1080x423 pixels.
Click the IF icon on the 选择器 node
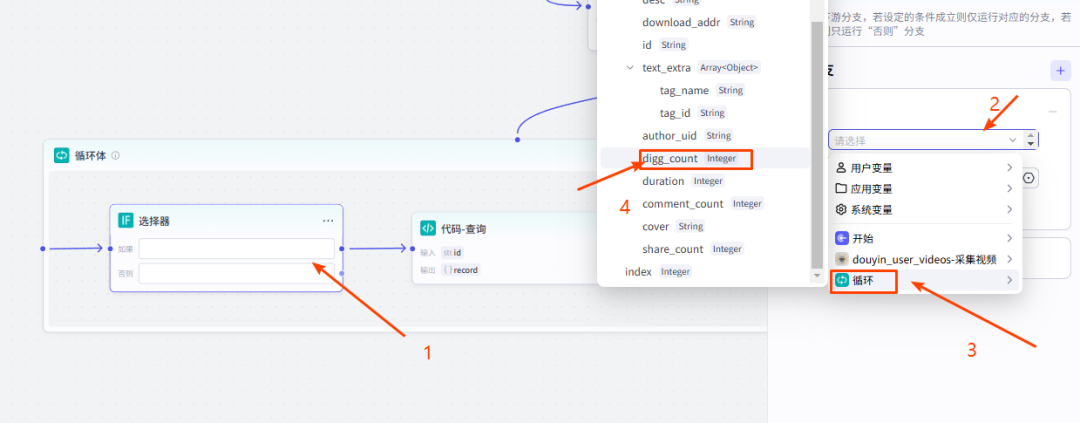click(x=125, y=220)
